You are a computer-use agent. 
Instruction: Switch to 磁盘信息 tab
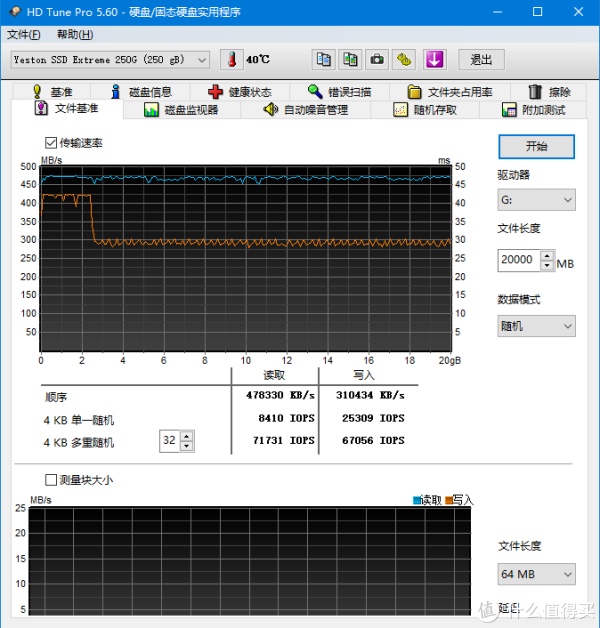coord(141,92)
